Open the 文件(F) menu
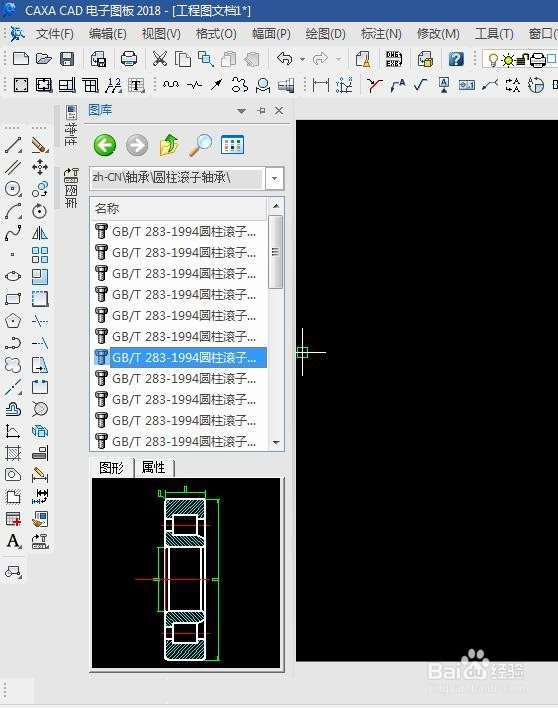Screen dimensions: 558x708 [54, 34]
